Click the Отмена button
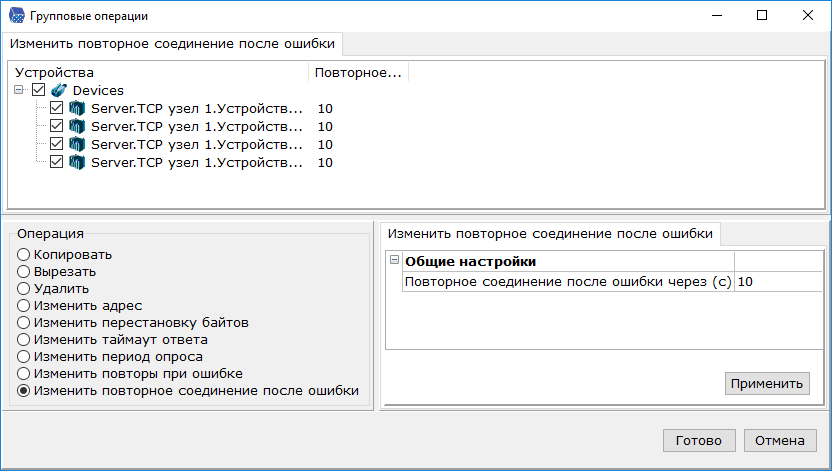832x471 pixels. point(780,440)
